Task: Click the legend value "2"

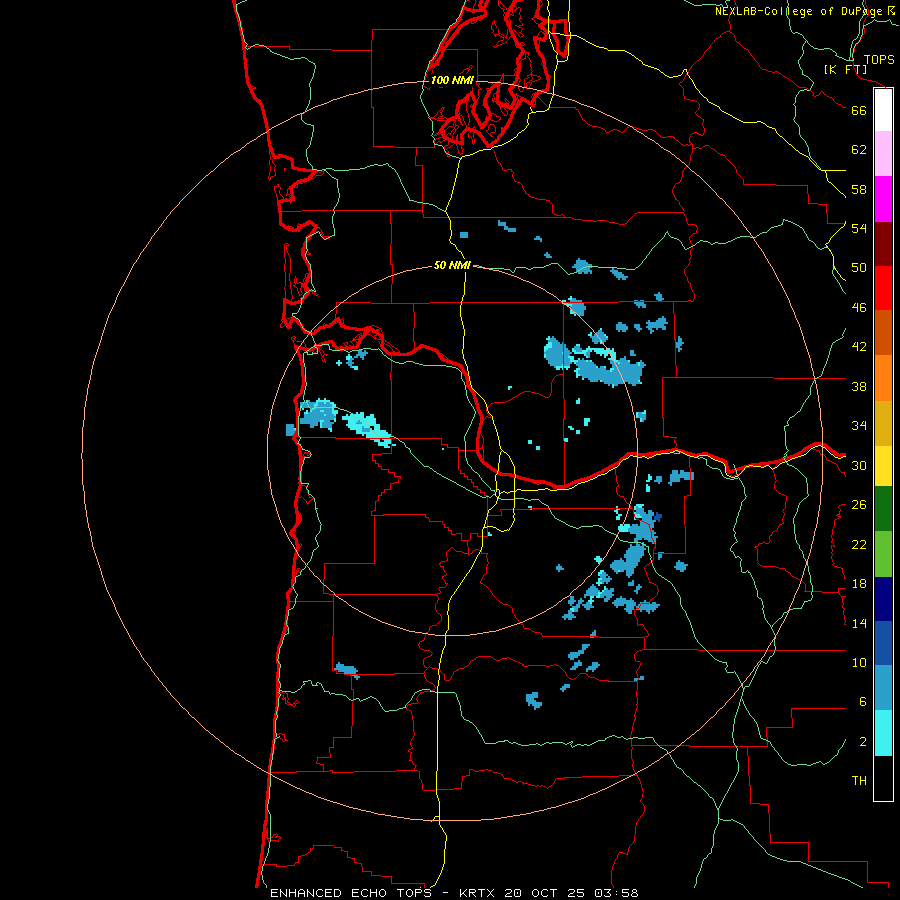Action: pos(863,742)
